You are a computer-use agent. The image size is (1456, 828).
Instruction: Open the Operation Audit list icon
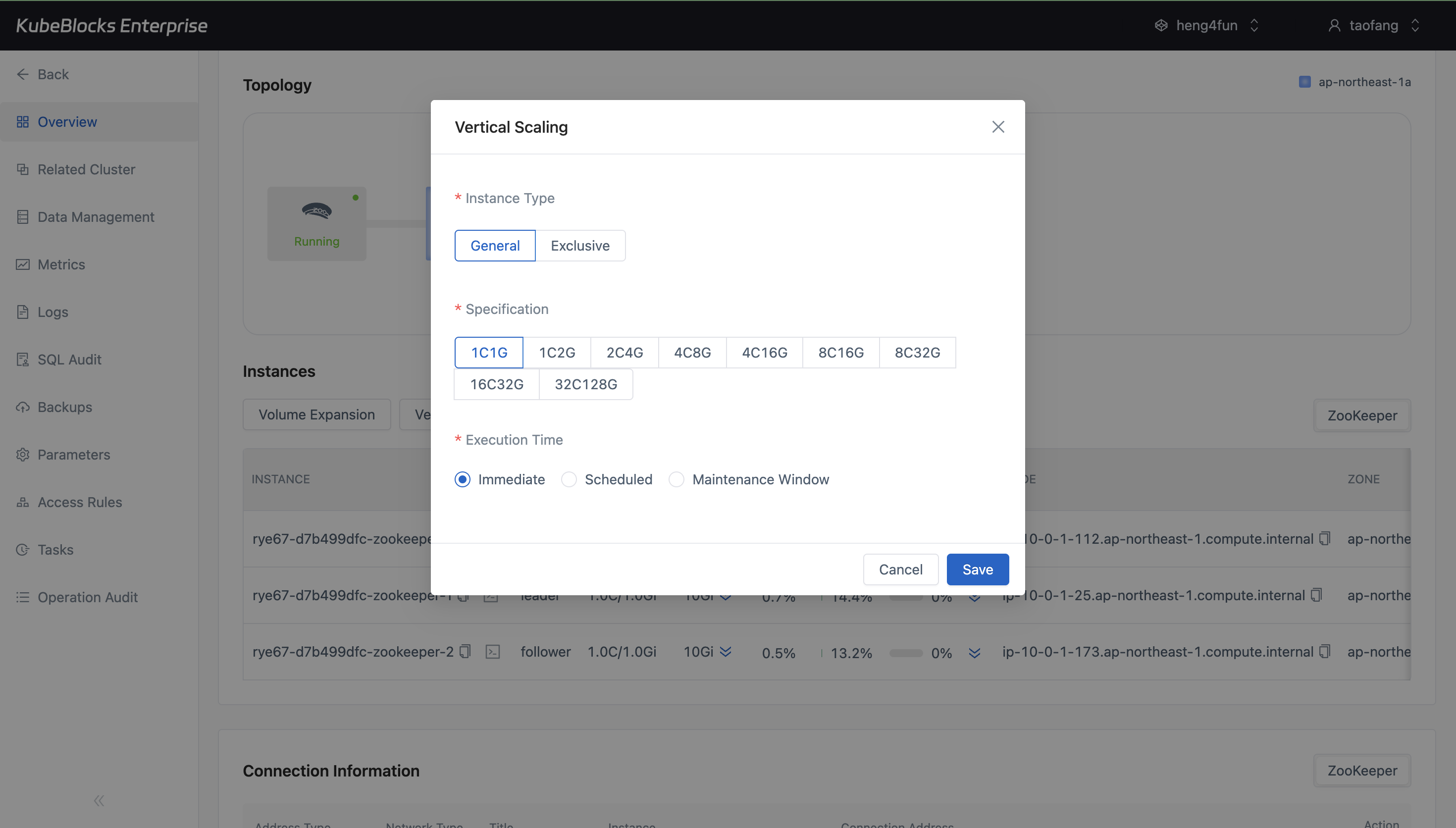click(x=23, y=597)
